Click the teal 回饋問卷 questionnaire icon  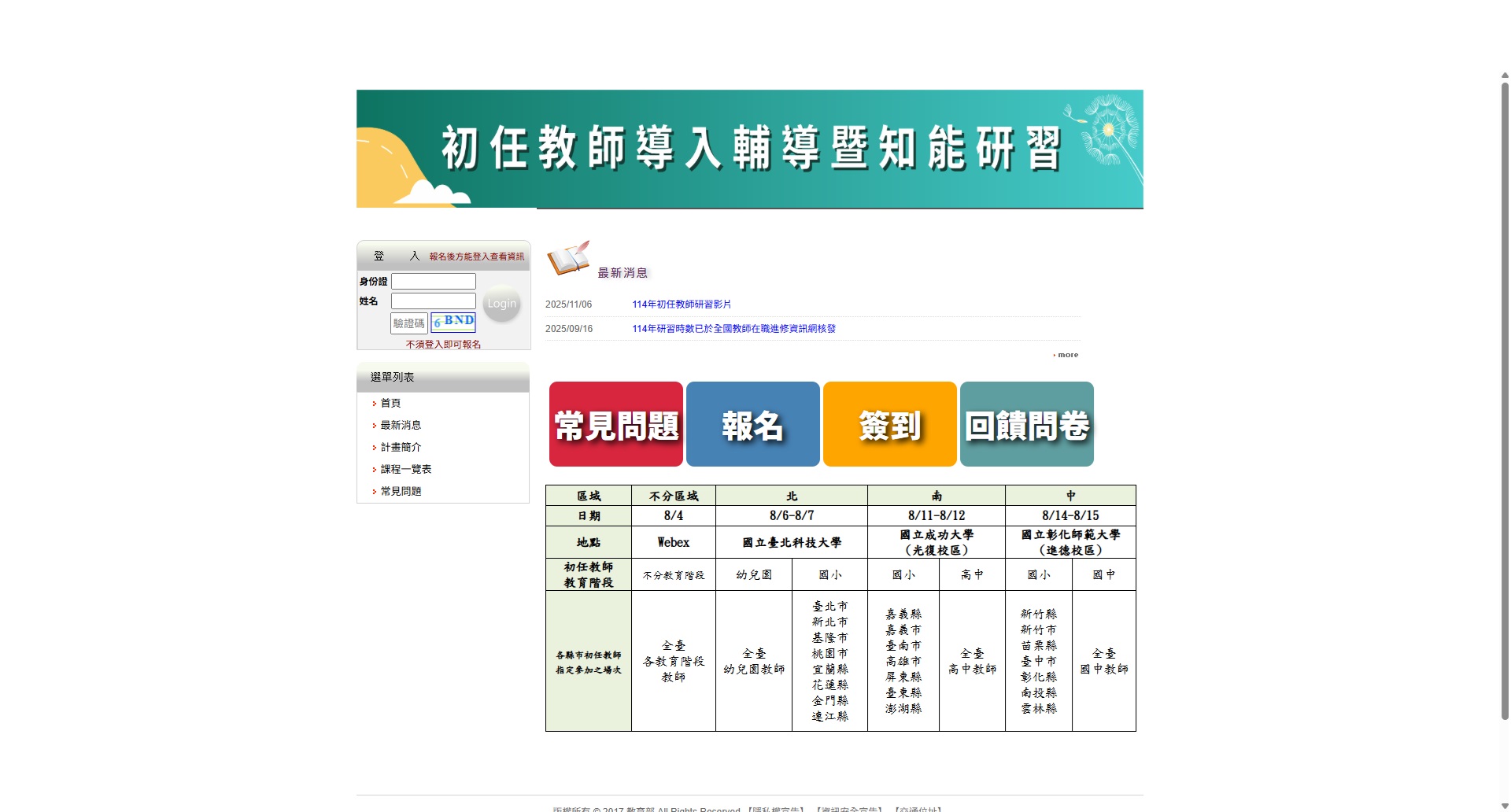tap(1025, 423)
